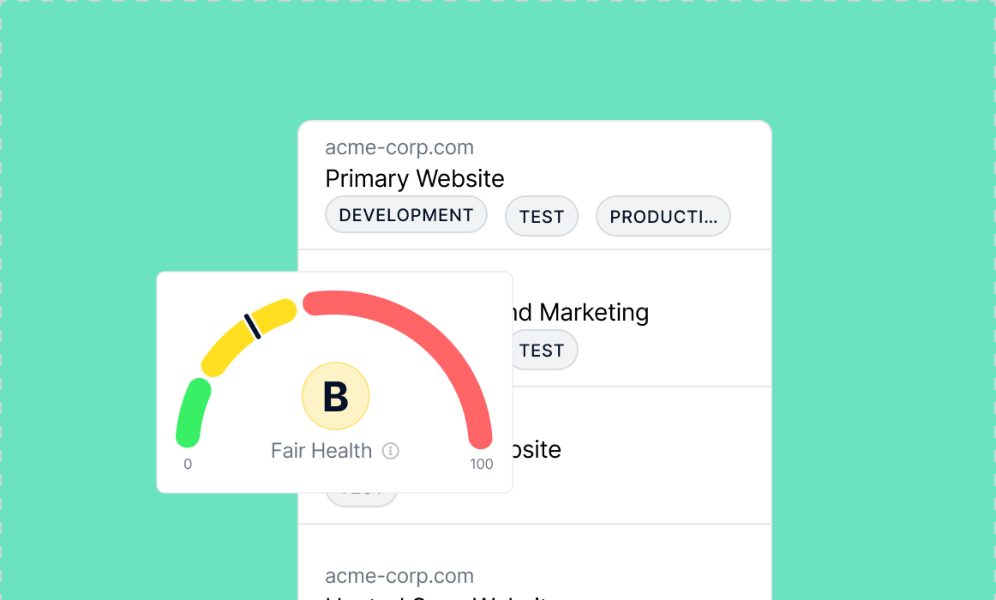Select the TEST tag under Primary Website

click(541, 217)
